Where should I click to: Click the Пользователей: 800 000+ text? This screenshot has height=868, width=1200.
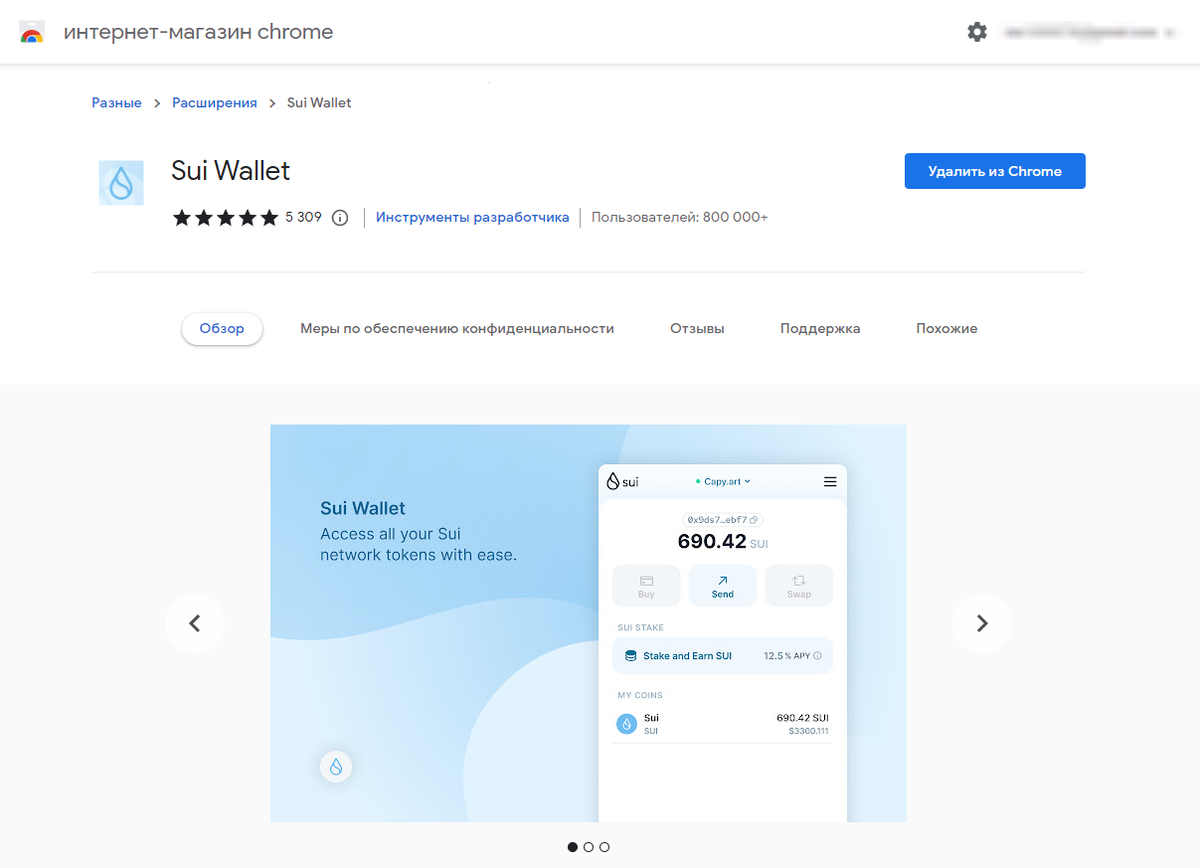point(680,217)
